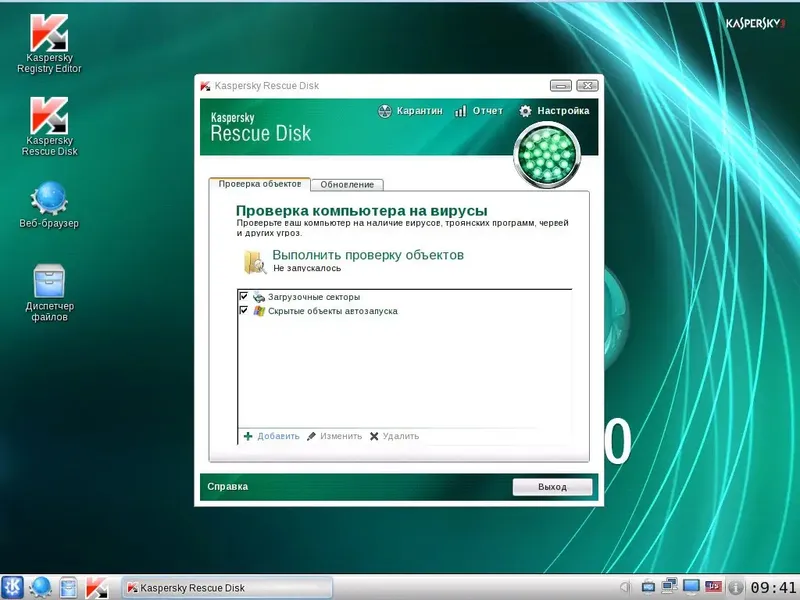Click the Kaspersky icon in the taskbar
Screen dimensions: 800x600
(x=98, y=588)
